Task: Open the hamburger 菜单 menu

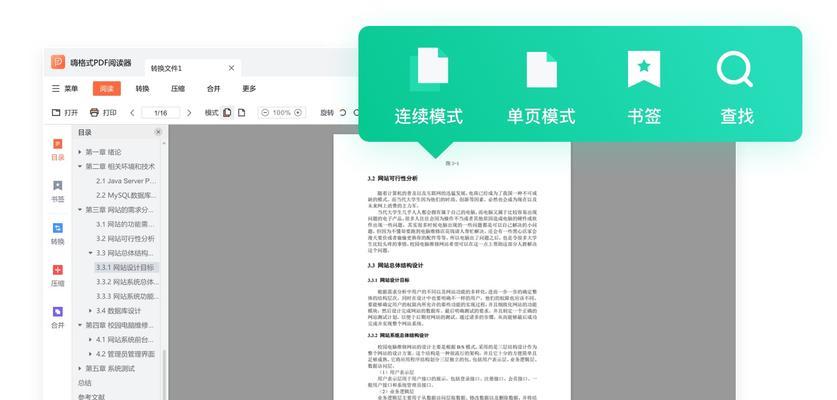Action: click(x=65, y=89)
